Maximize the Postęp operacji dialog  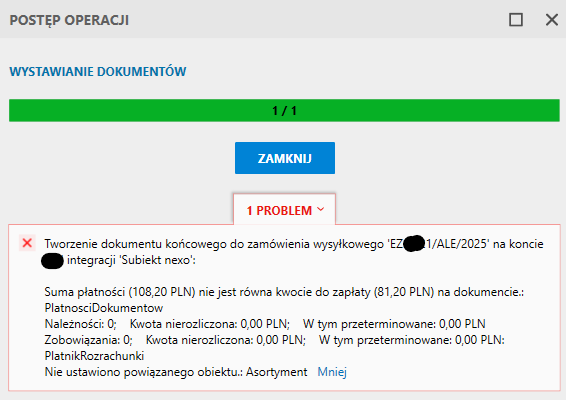tap(516, 19)
